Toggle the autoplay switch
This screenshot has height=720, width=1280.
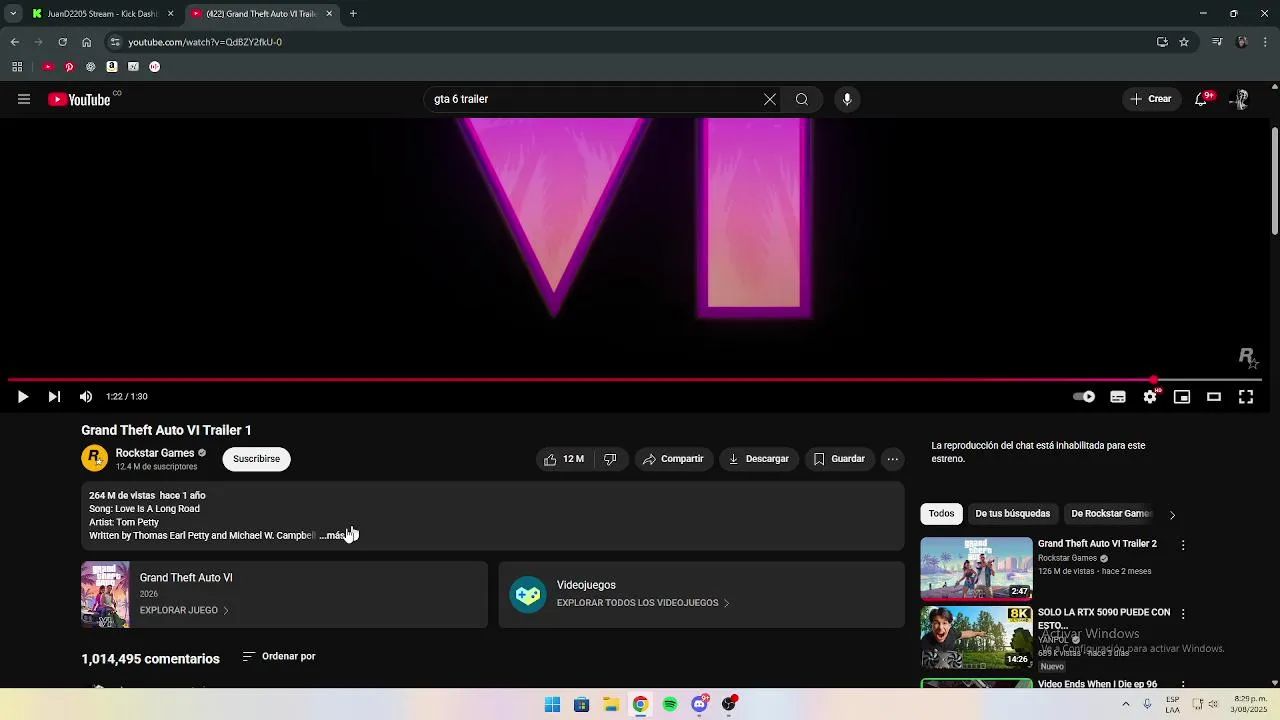coord(1084,397)
